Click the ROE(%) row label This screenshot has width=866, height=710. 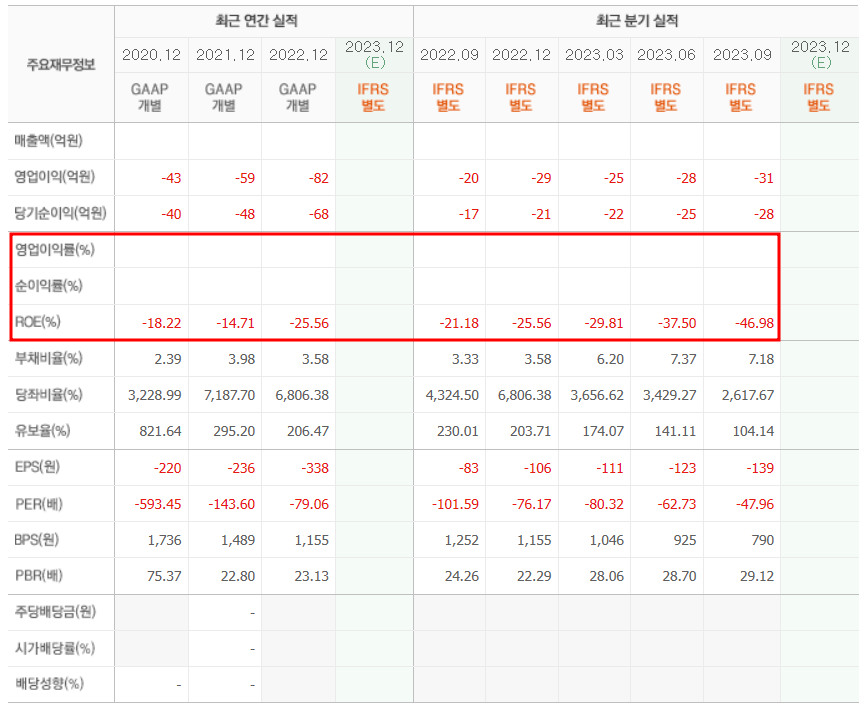pos(38,322)
